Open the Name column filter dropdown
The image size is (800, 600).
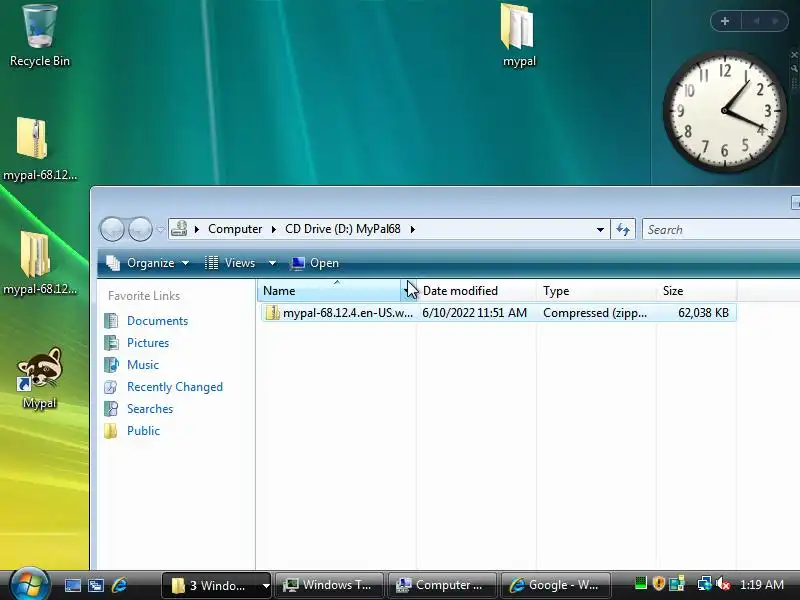(409, 291)
